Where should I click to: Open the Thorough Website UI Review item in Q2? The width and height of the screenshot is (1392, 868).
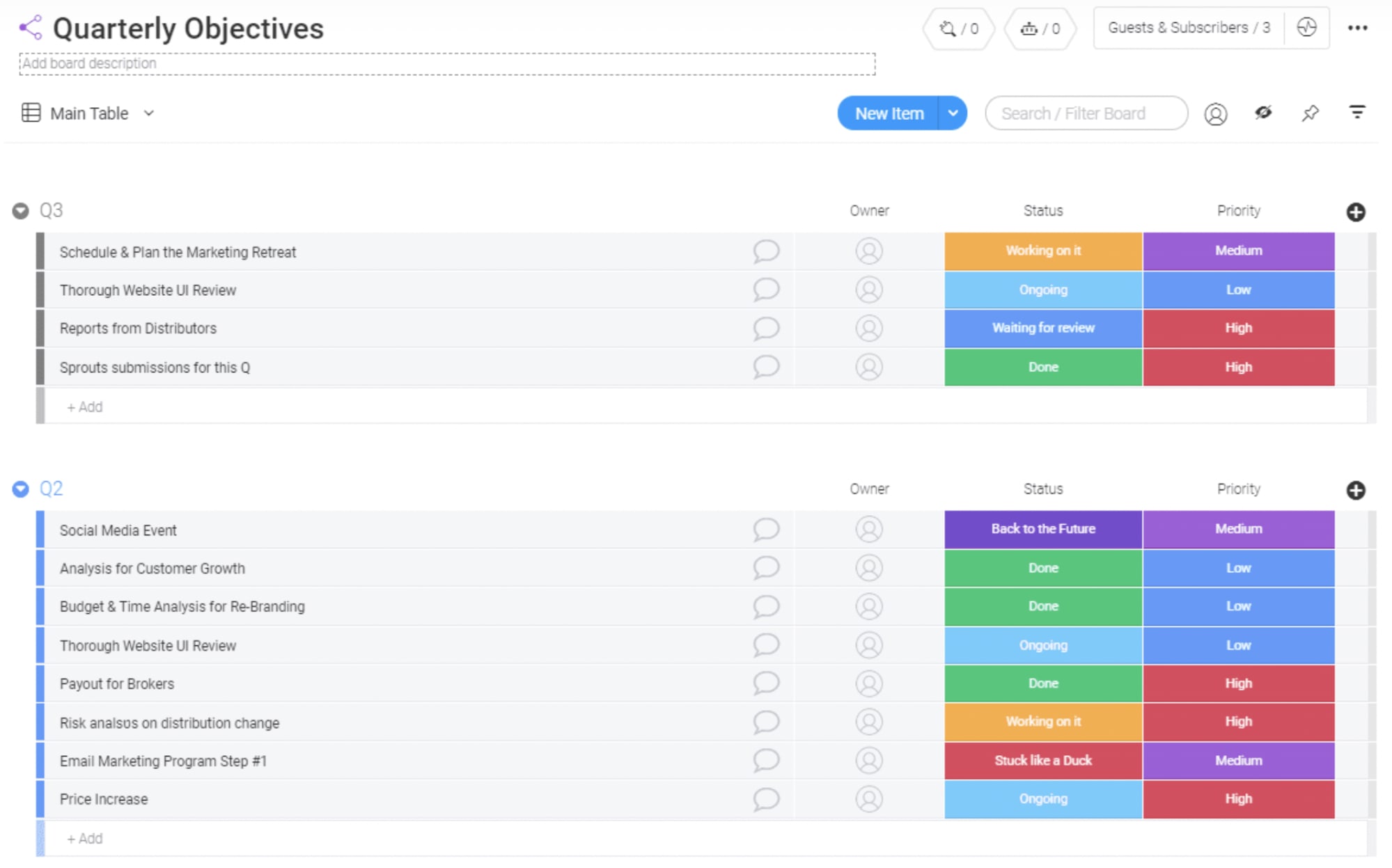point(148,646)
